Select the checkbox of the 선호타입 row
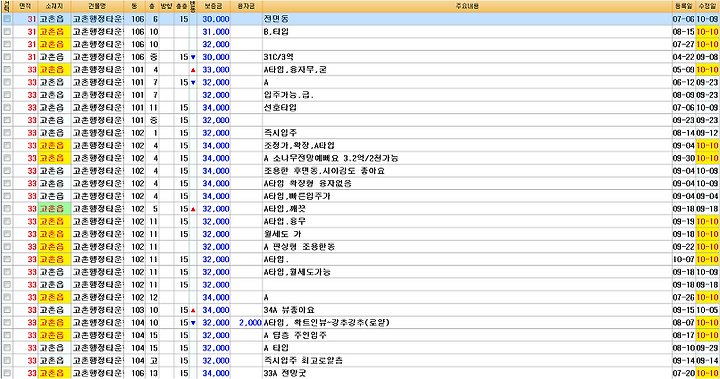This screenshot has height=379, width=720. [7, 107]
